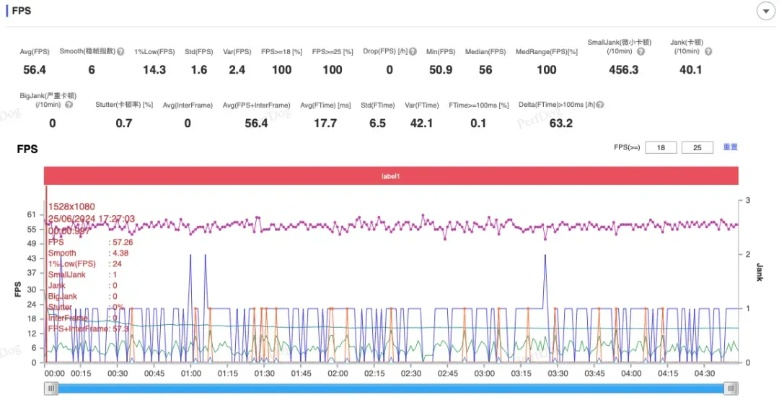The image size is (779, 400).
Task: Click the Stutter(卡顿率) value 0.7
Action: (x=123, y=123)
